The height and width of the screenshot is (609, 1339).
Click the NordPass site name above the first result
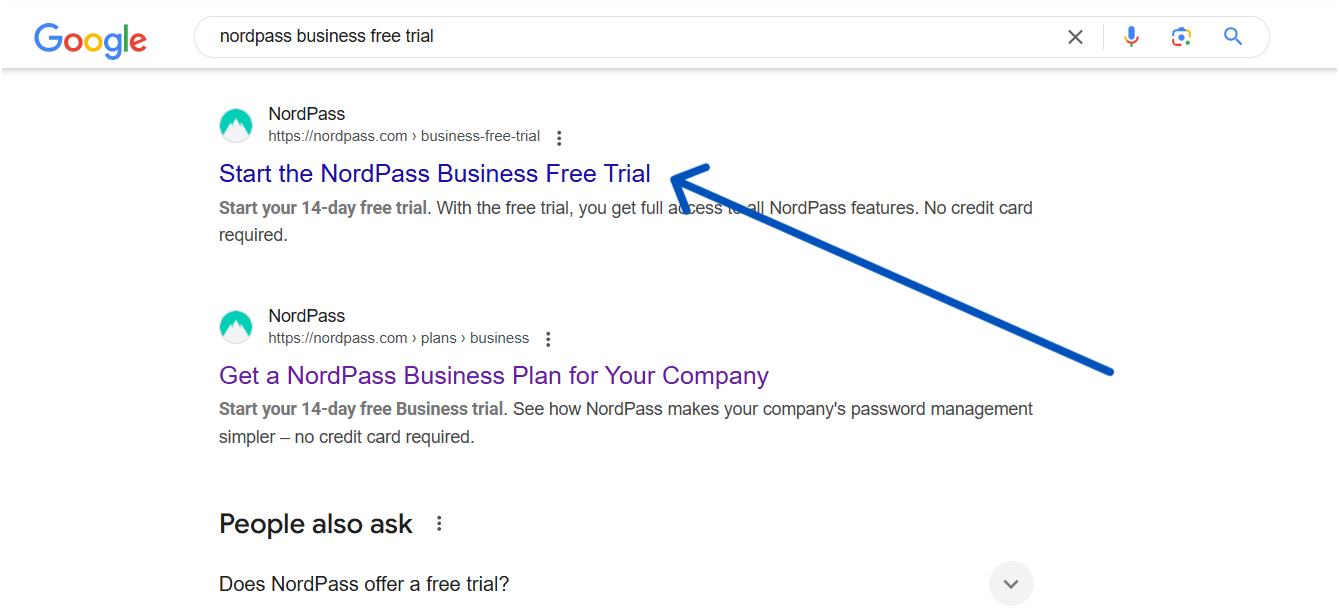(307, 114)
